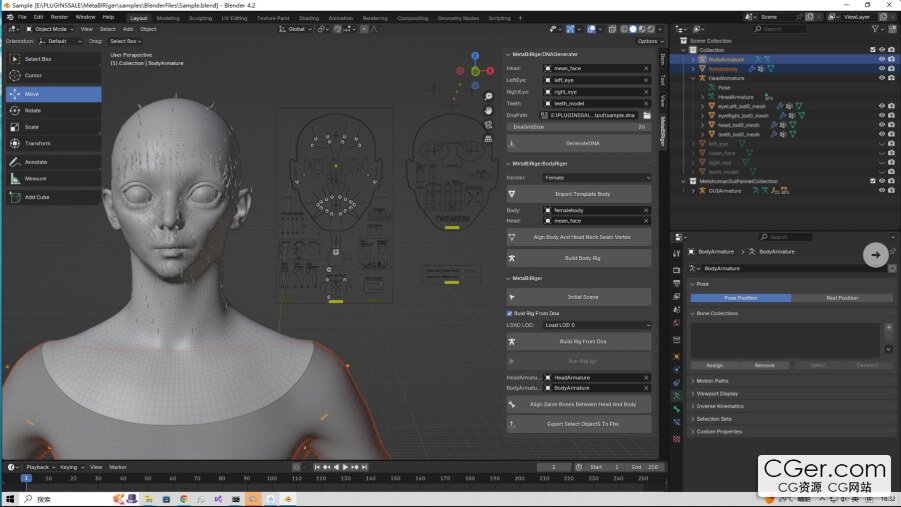The width and height of the screenshot is (901, 507).
Task: Toggle the Build Rig From Dna checkbox
Action: pyautogui.click(x=510, y=313)
